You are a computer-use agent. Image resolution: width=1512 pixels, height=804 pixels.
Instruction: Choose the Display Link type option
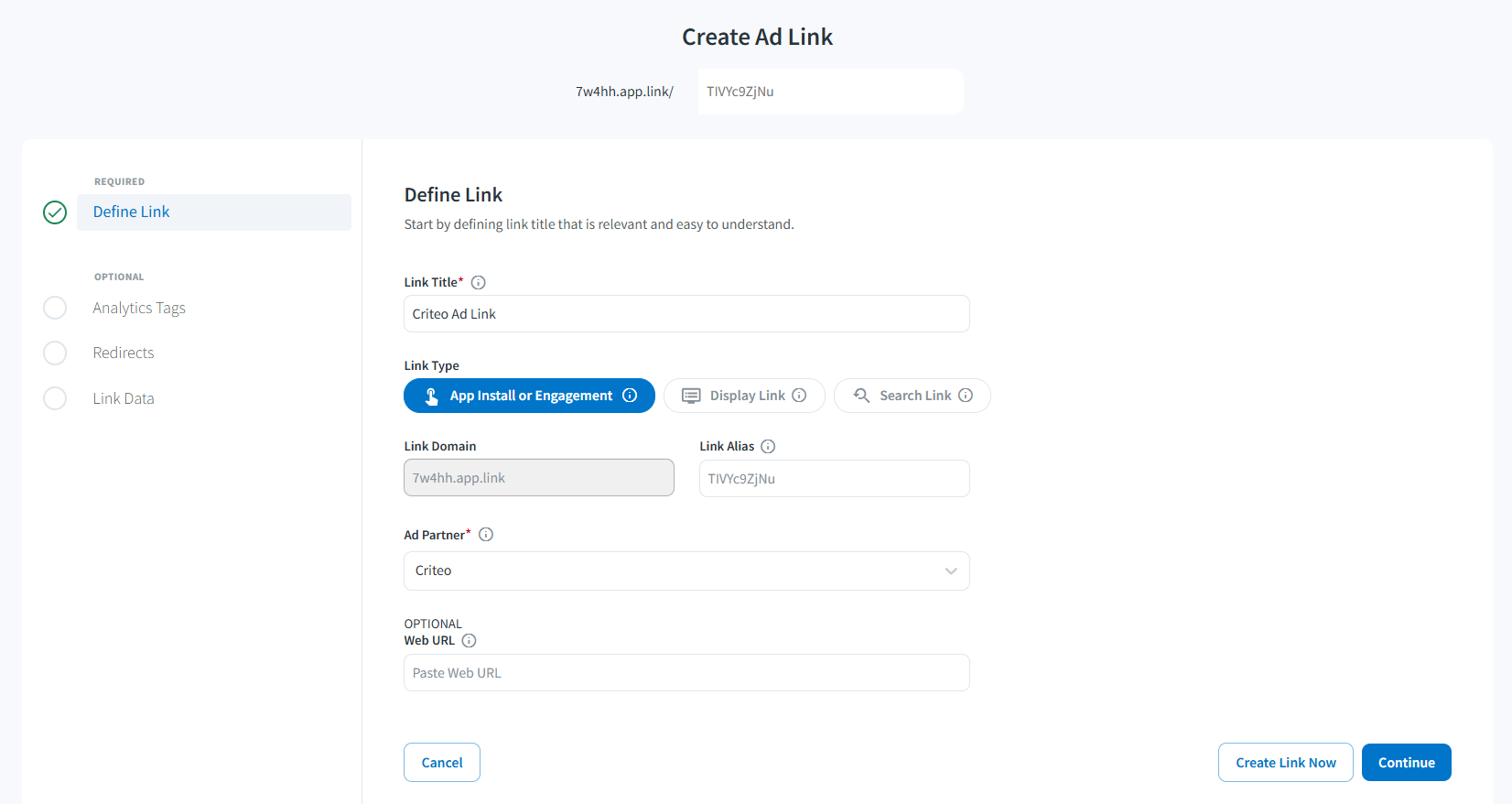(x=744, y=396)
